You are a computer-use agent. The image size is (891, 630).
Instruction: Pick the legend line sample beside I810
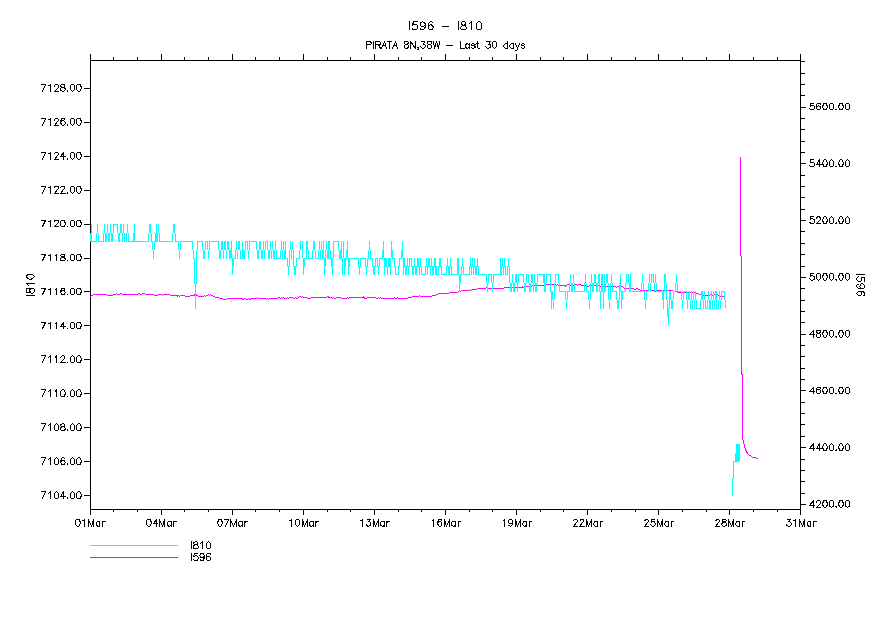[133, 546]
